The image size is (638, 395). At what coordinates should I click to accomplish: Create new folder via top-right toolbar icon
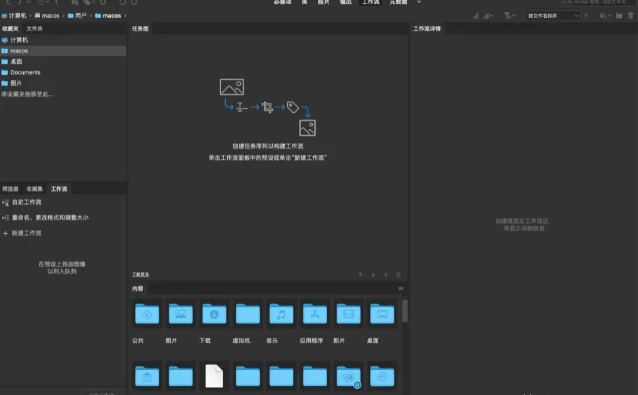click(x=619, y=15)
